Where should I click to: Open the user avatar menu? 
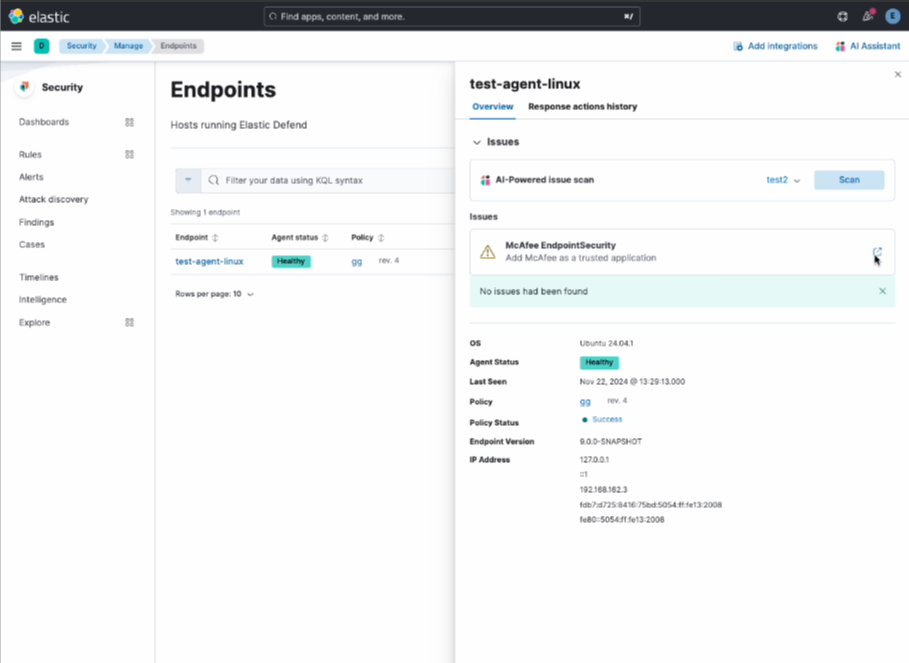[x=892, y=16]
